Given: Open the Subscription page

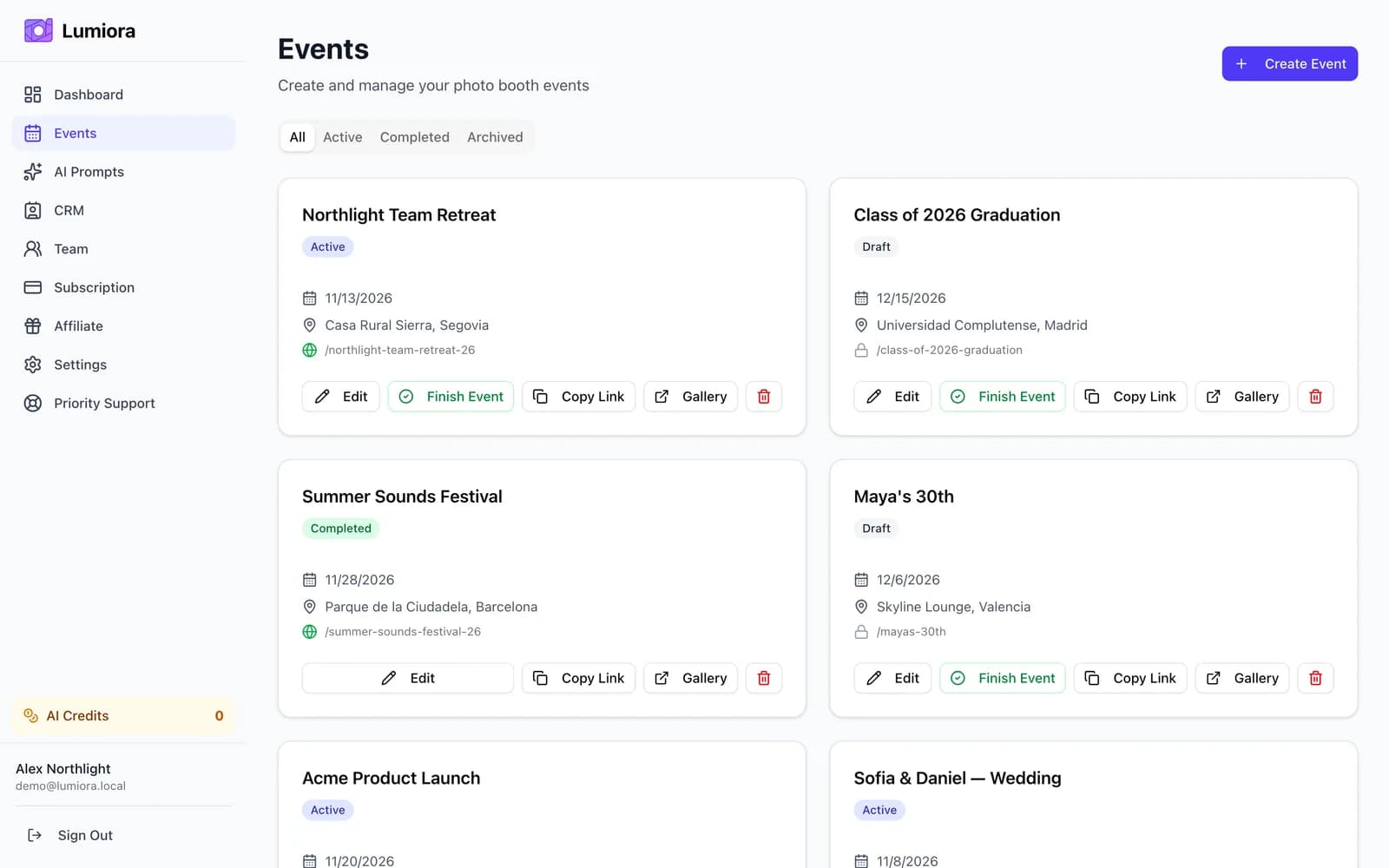Looking at the screenshot, I should pos(123,287).
